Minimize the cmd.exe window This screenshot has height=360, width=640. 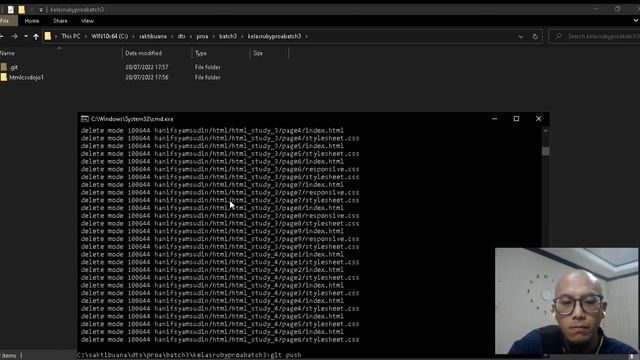(x=494, y=119)
